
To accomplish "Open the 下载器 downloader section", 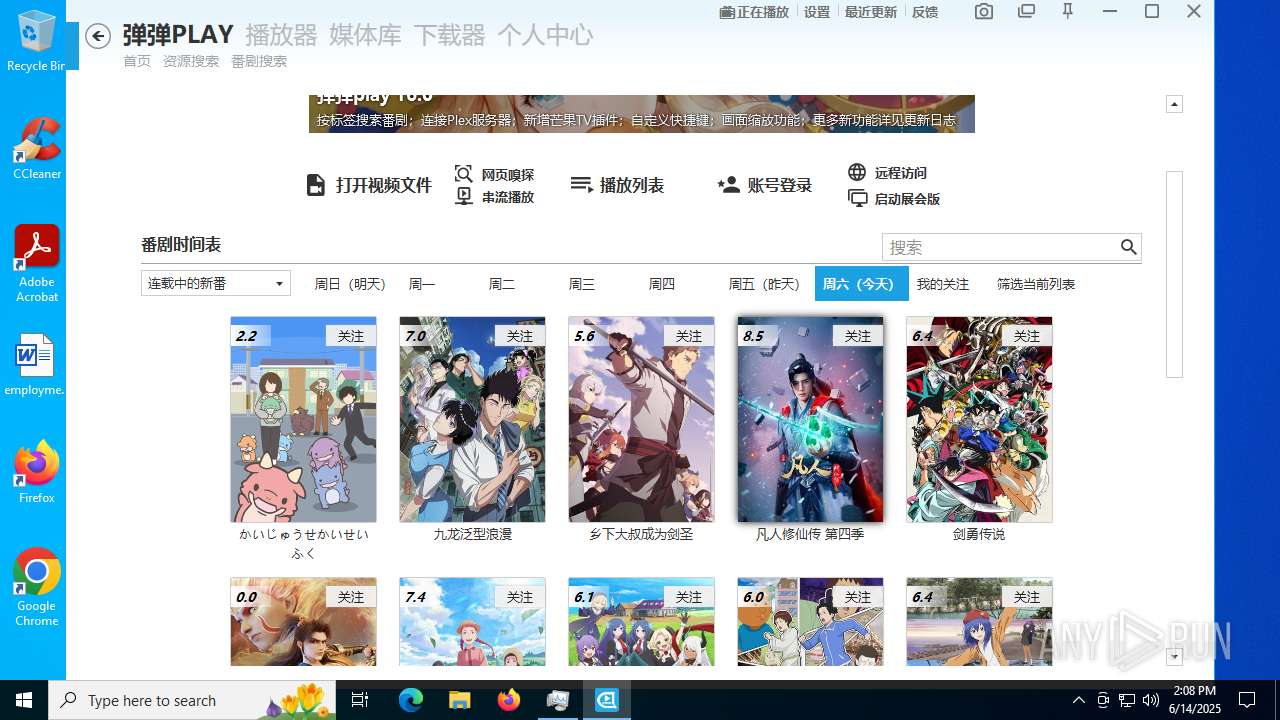I will point(449,35).
